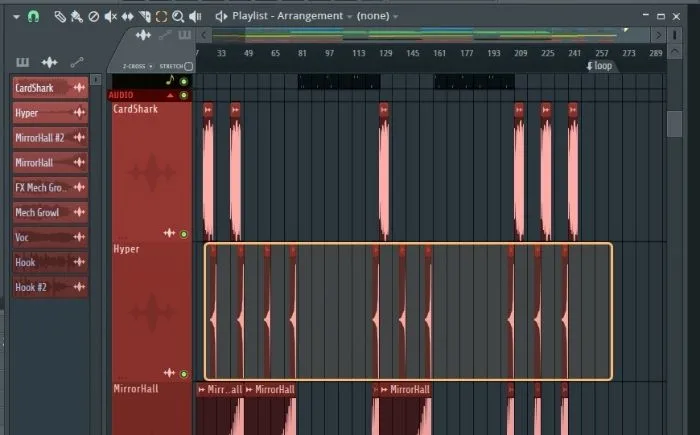Click waveform icon on Hook #2 picker item
This screenshot has height=435, width=700.
click(79, 287)
